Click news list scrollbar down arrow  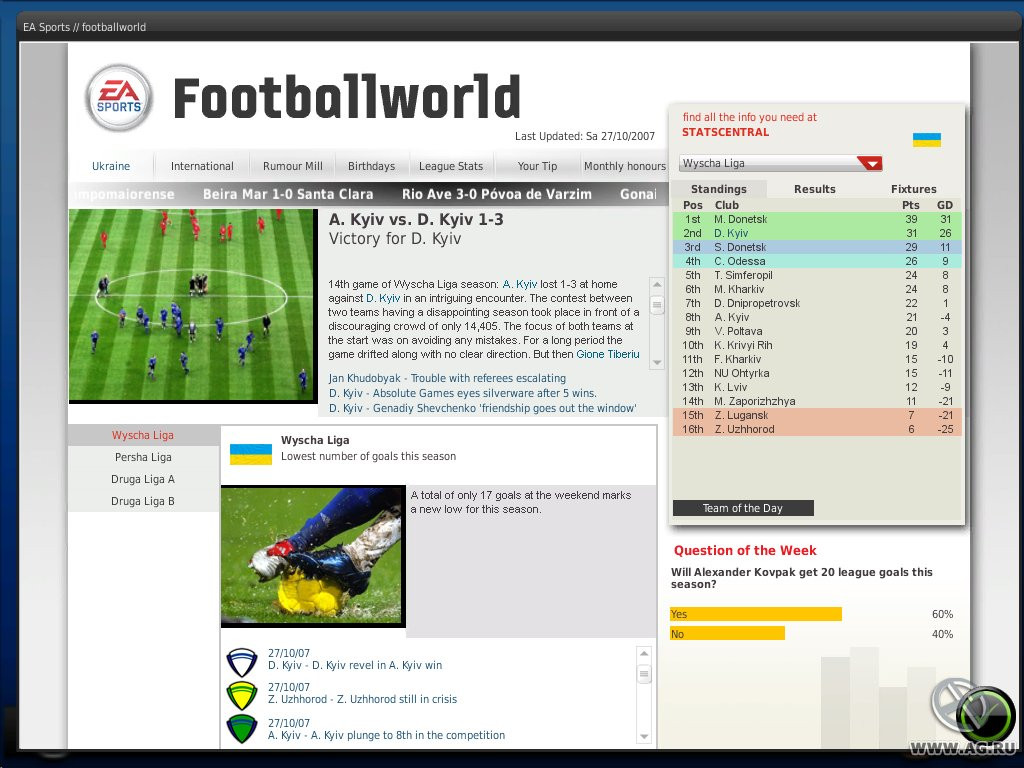(644, 736)
